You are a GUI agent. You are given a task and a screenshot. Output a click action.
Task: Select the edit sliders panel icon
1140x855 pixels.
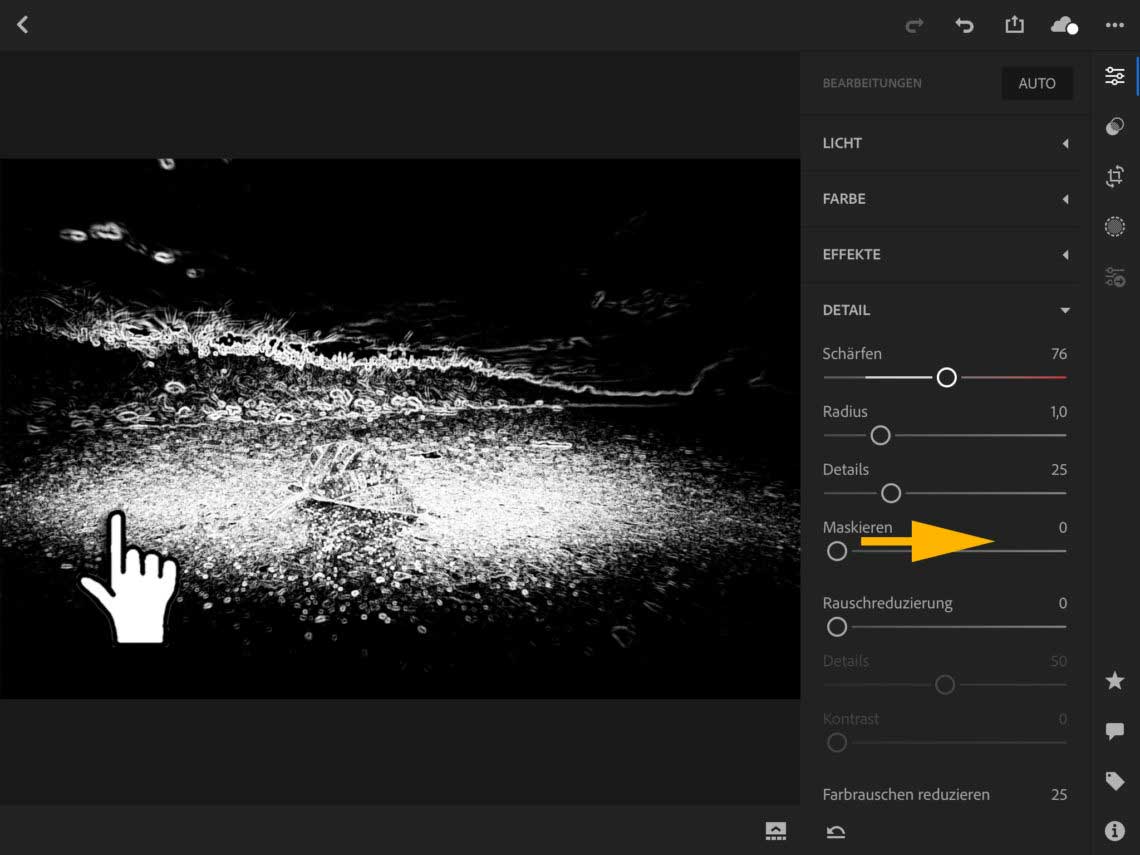(1115, 76)
